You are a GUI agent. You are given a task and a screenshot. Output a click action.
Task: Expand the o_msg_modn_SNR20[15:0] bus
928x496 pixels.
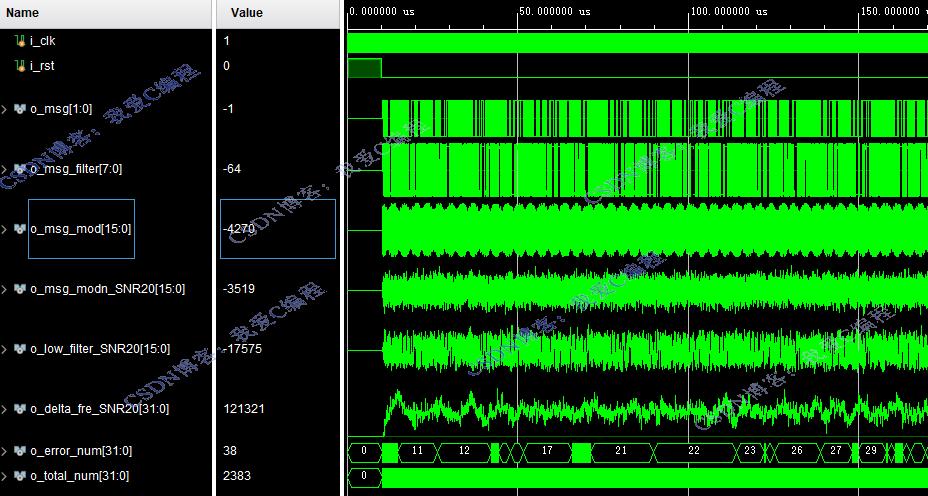pyautogui.click(x=5, y=289)
